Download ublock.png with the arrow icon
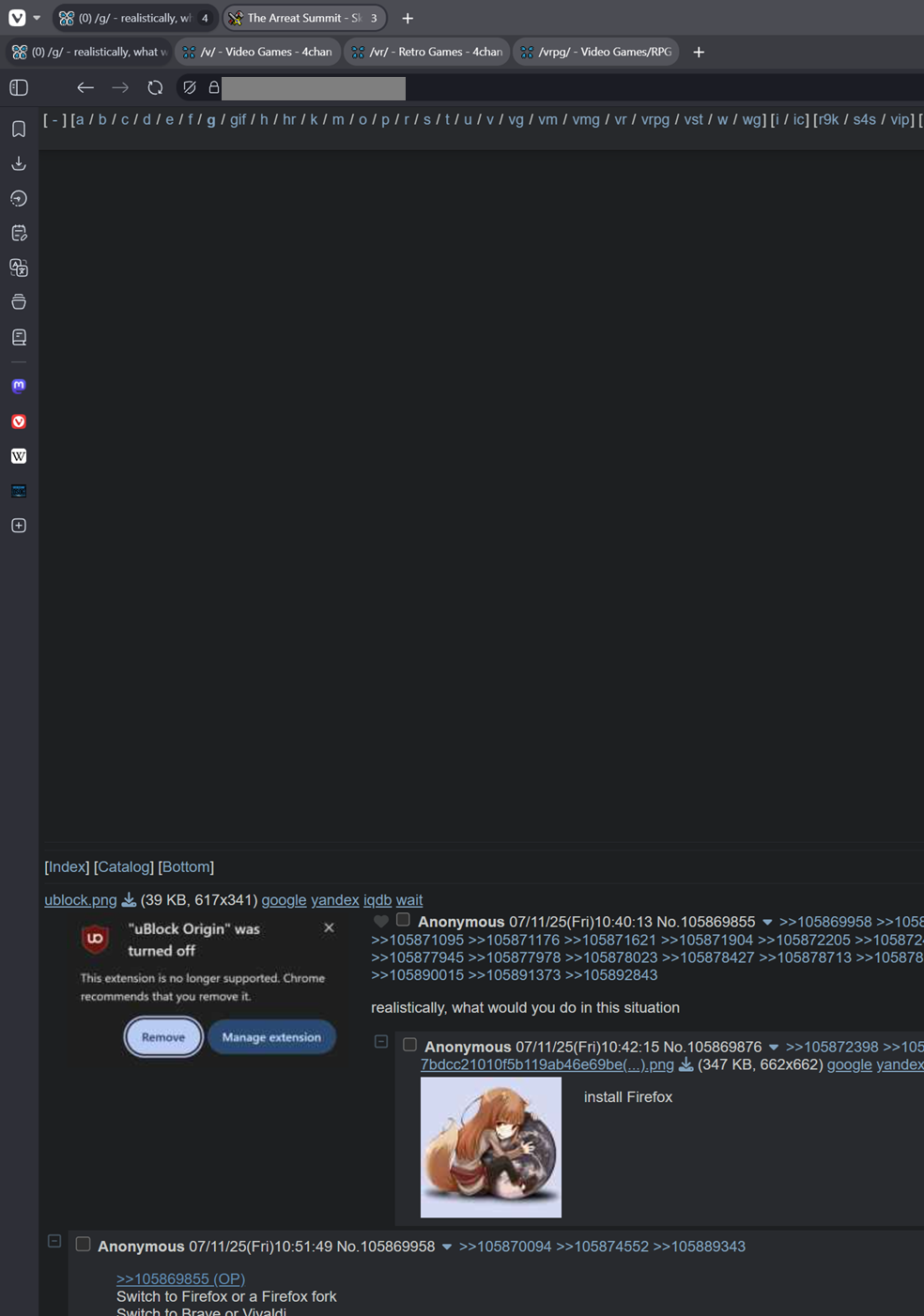Image resolution: width=924 pixels, height=1316 pixels. click(129, 900)
